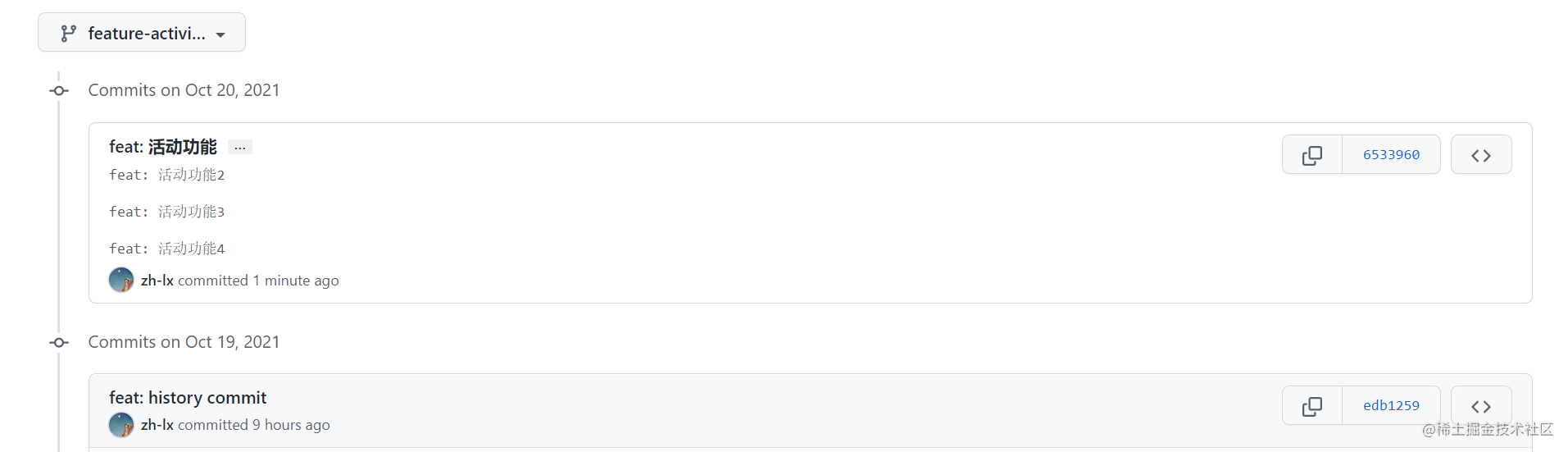
Task: Click zh-lx avatar on history commit
Action: pyautogui.click(x=121, y=425)
